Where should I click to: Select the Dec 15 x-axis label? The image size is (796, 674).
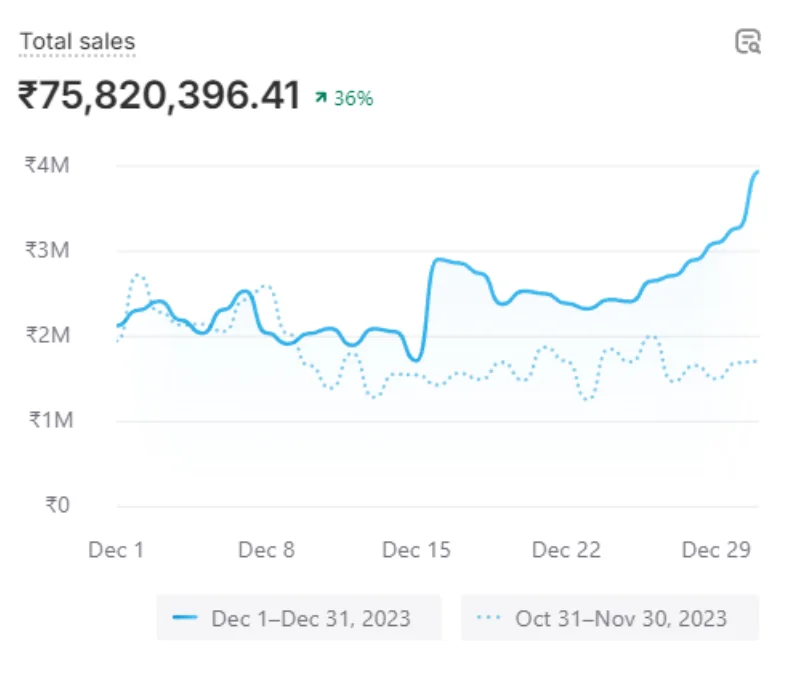click(416, 550)
